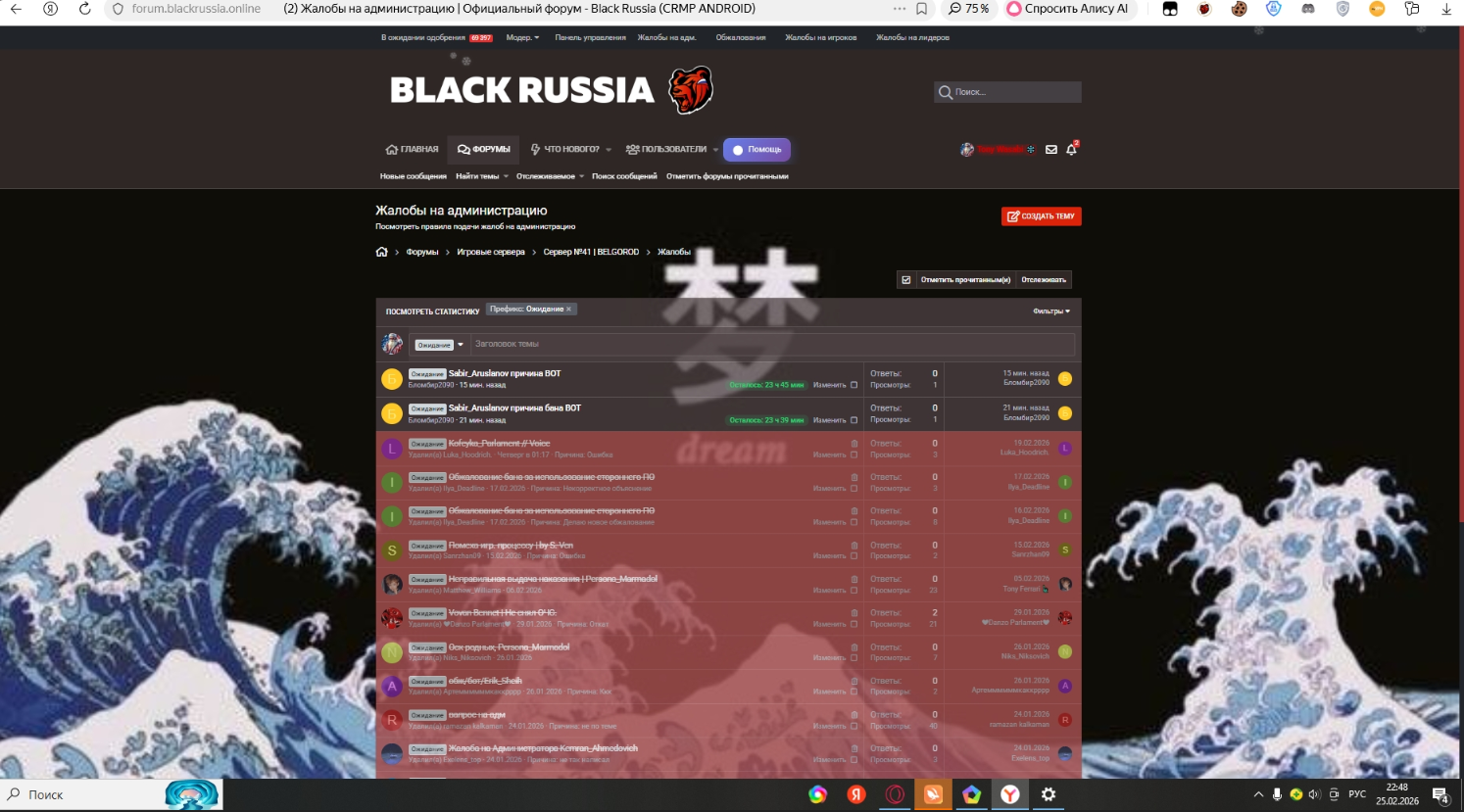Click the left avatar on the Vovan Bennet row
Screen dimensions: 1464x812
pos(392,618)
